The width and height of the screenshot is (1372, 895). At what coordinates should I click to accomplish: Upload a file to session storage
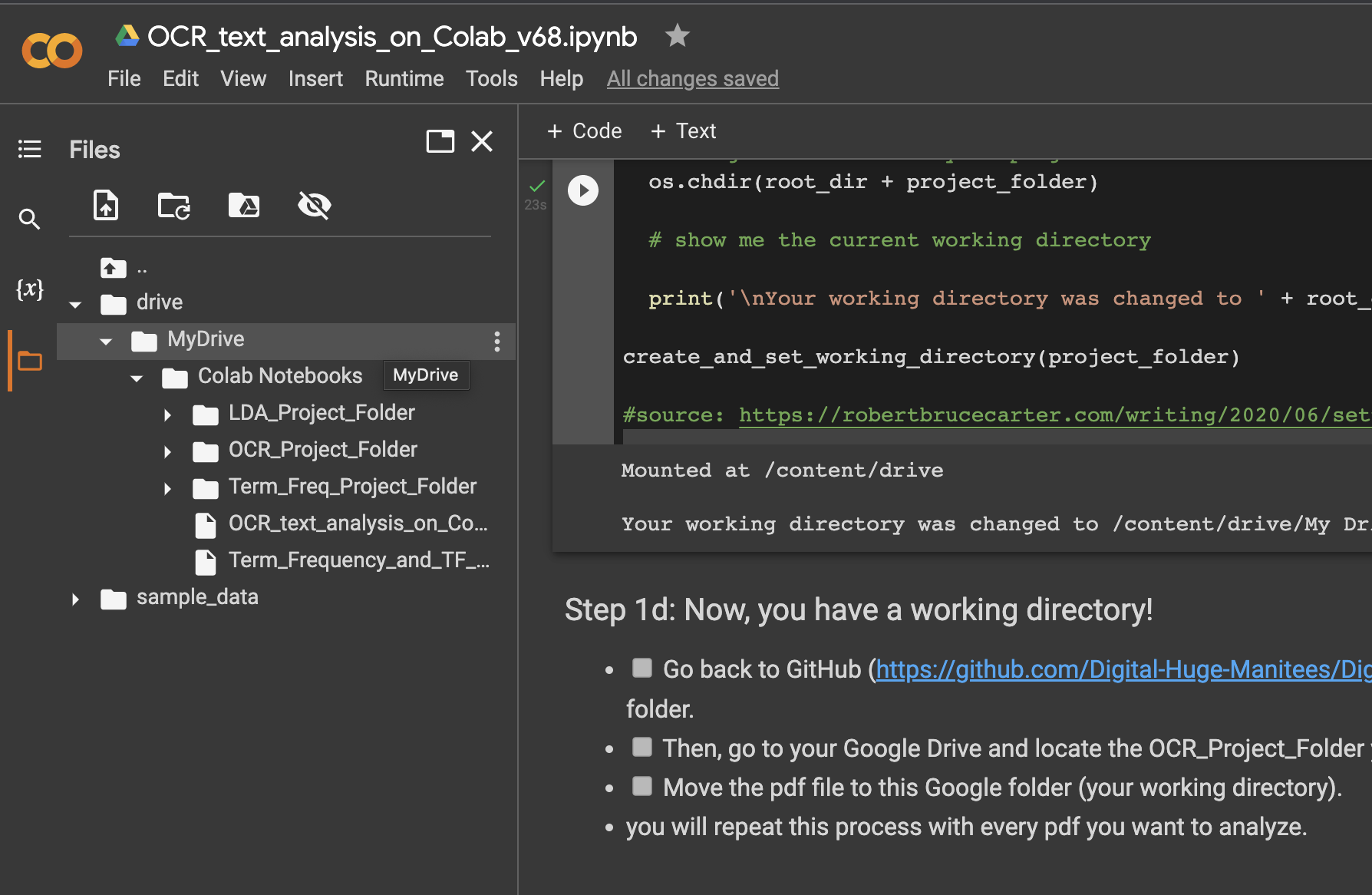point(106,205)
